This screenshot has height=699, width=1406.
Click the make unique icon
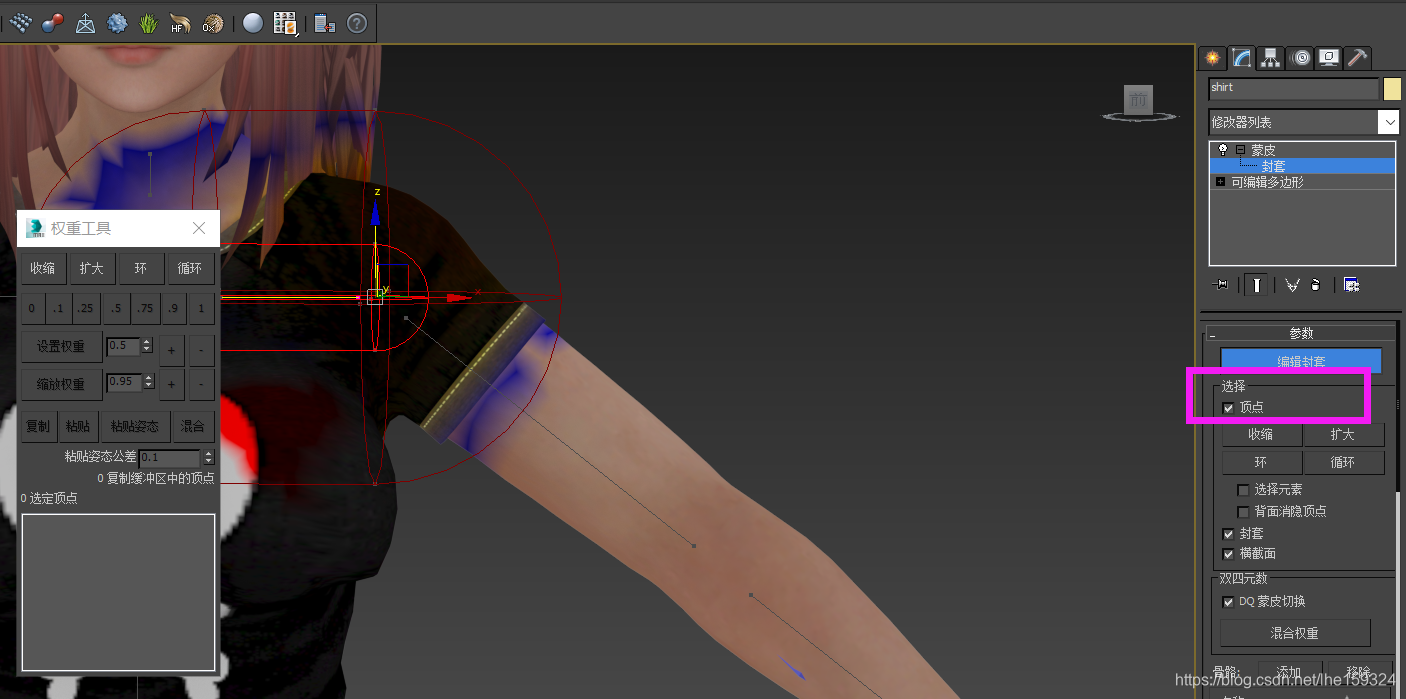pyautogui.click(x=1292, y=285)
